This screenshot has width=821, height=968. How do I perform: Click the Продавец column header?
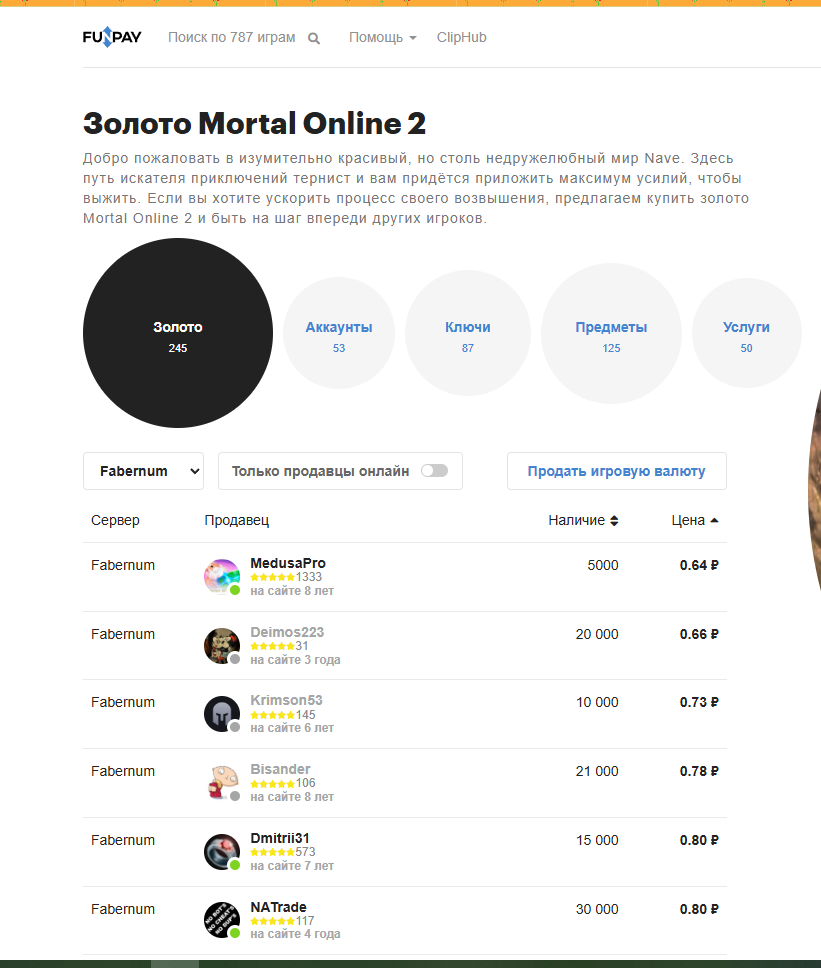(236, 520)
